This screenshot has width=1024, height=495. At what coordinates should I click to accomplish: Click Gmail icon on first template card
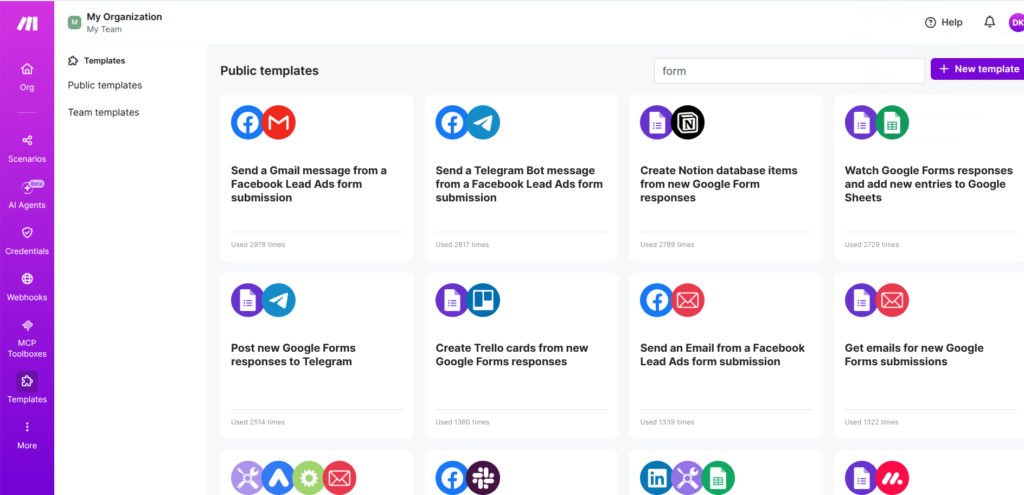[279, 122]
